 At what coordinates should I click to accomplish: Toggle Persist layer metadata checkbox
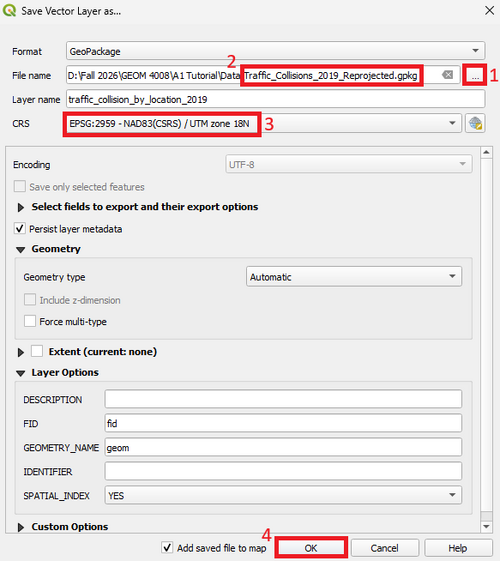pos(20,228)
